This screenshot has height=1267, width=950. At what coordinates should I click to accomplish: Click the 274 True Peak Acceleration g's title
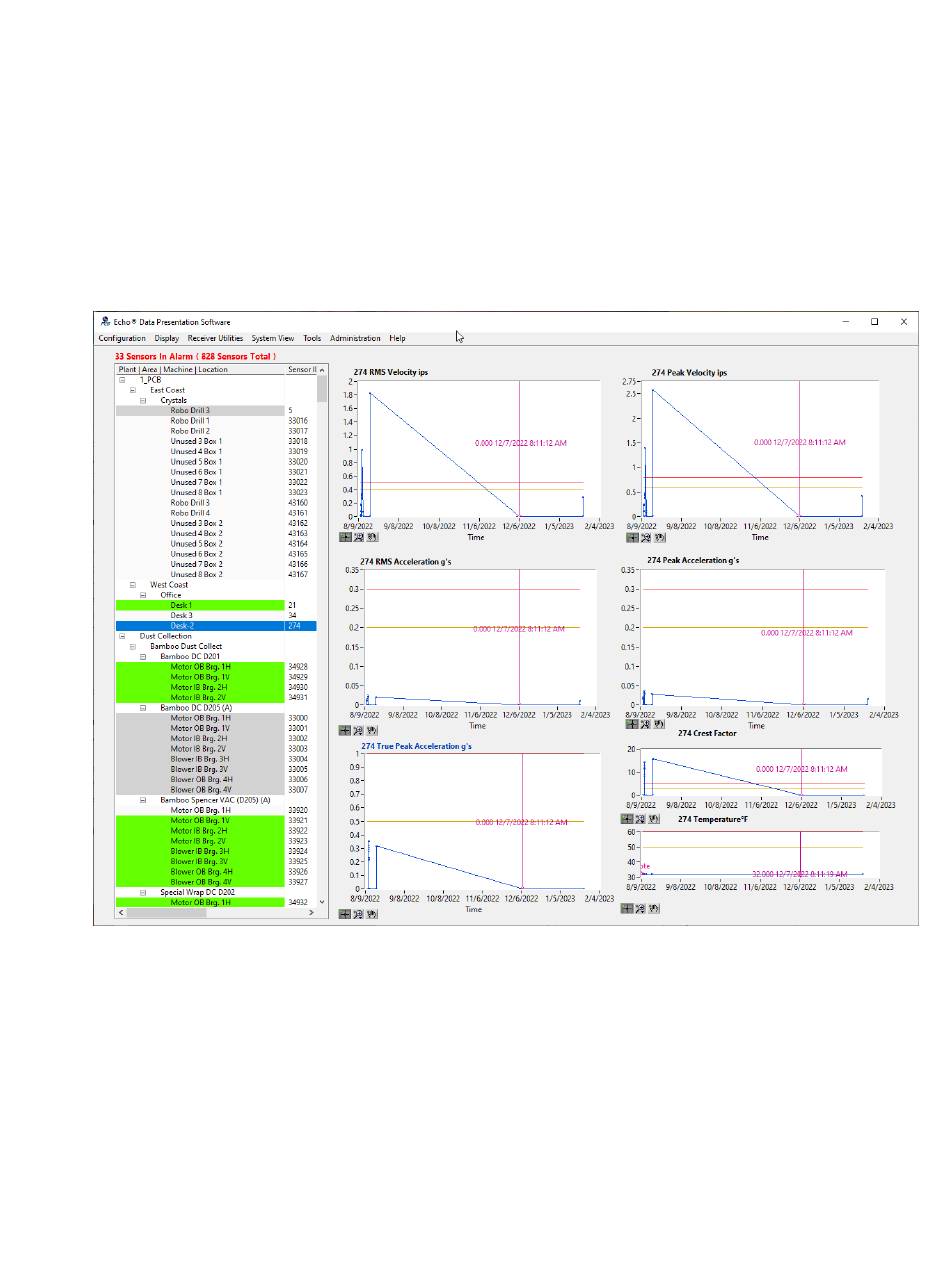click(414, 746)
